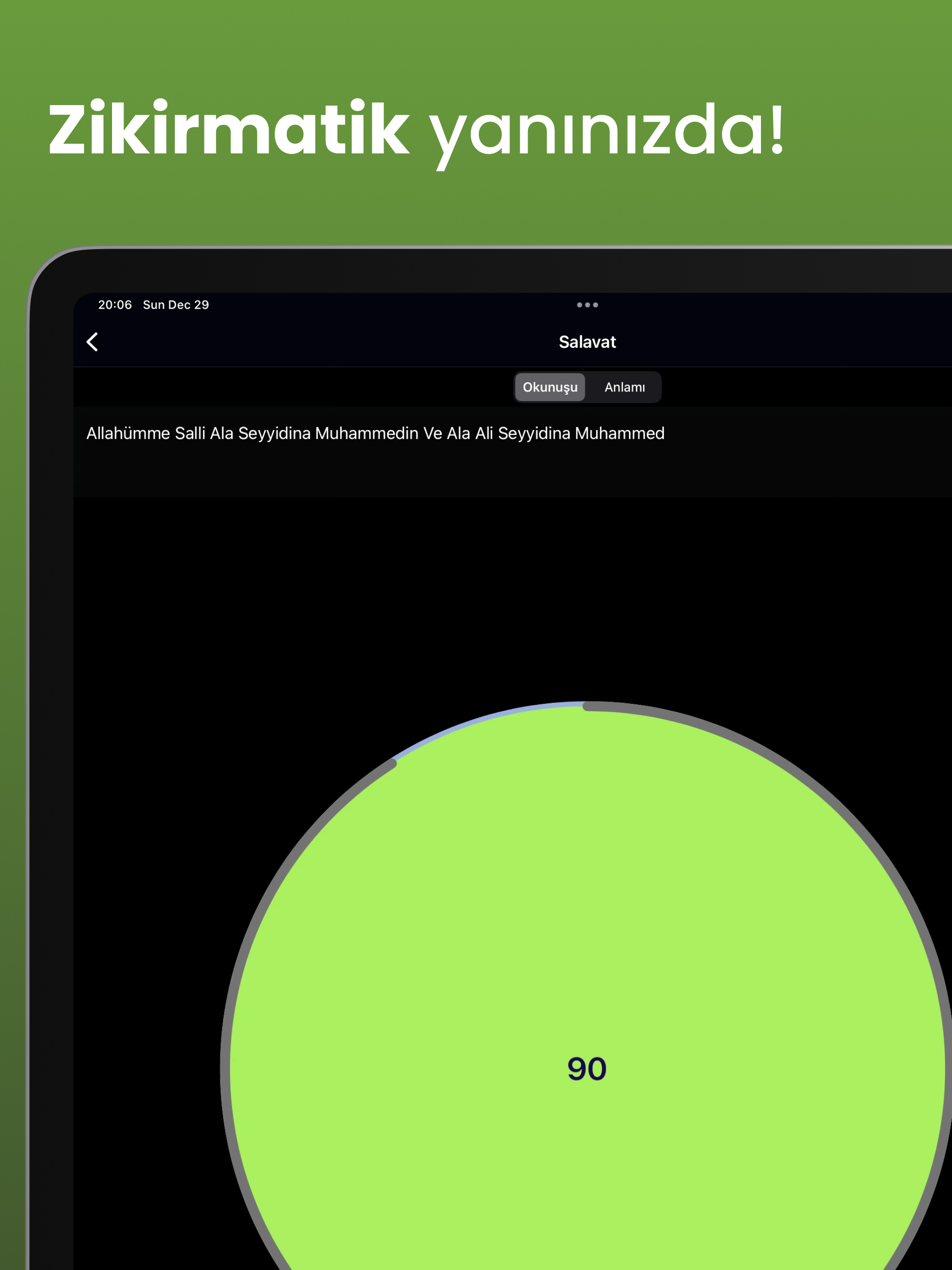Click the 20:06 status bar time
This screenshot has height=1270, width=952.
tap(115, 305)
